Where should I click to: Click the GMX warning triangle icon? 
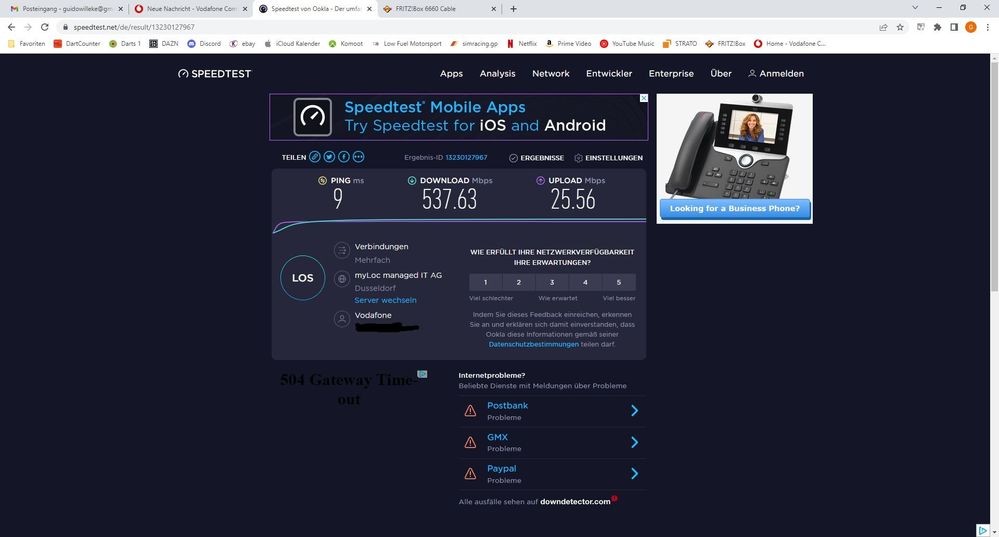coord(470,442)
